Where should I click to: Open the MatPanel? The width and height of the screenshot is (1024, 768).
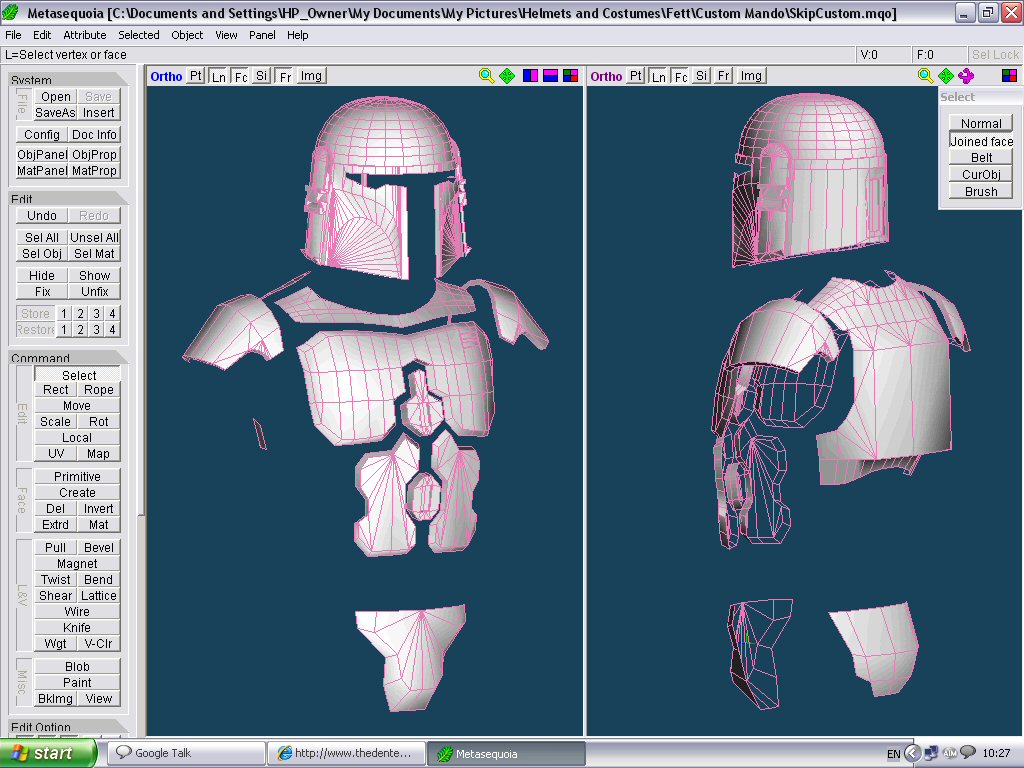pos(42,170)
